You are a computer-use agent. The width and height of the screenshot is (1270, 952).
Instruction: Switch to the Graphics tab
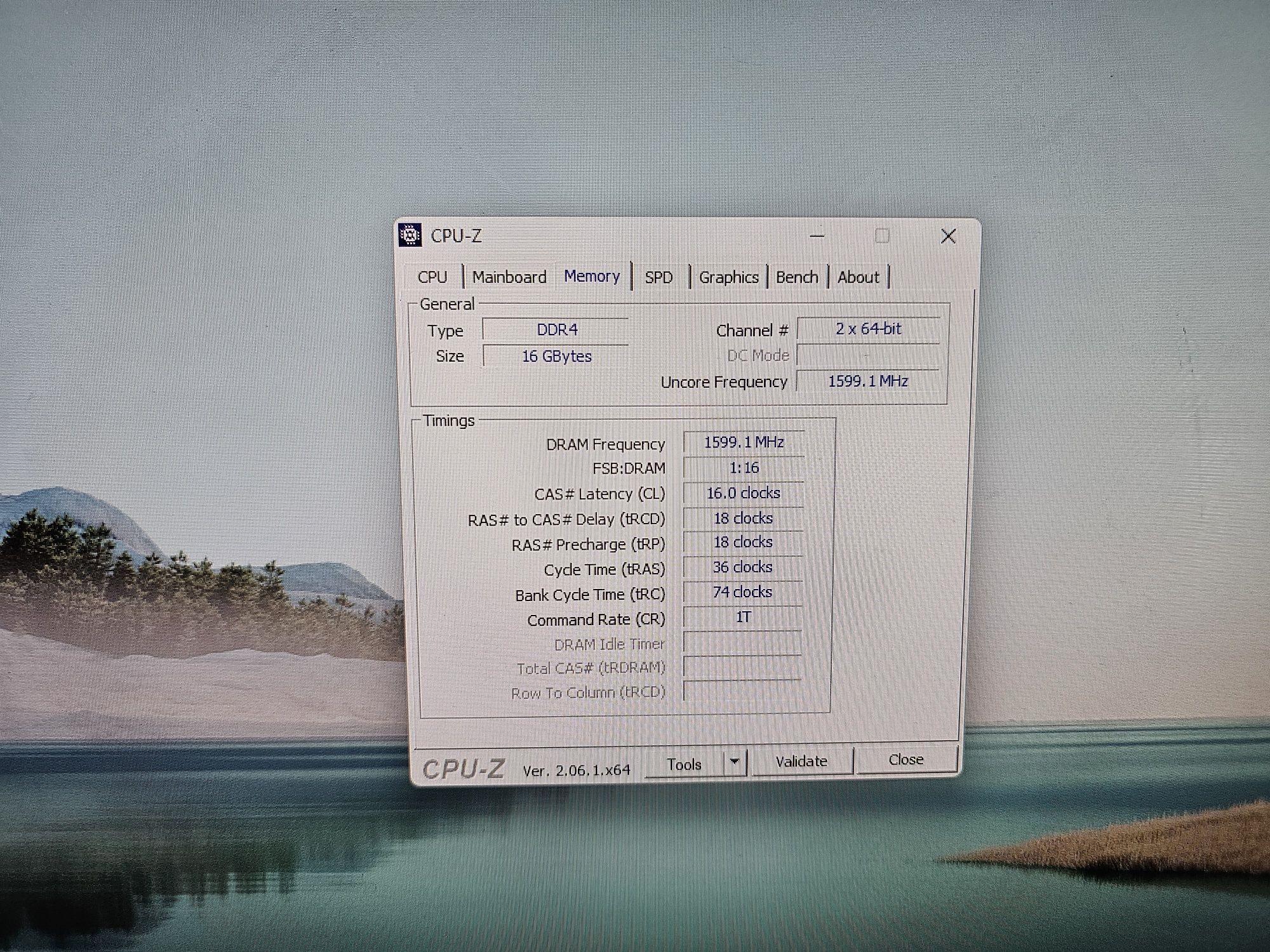coord(729,277)
